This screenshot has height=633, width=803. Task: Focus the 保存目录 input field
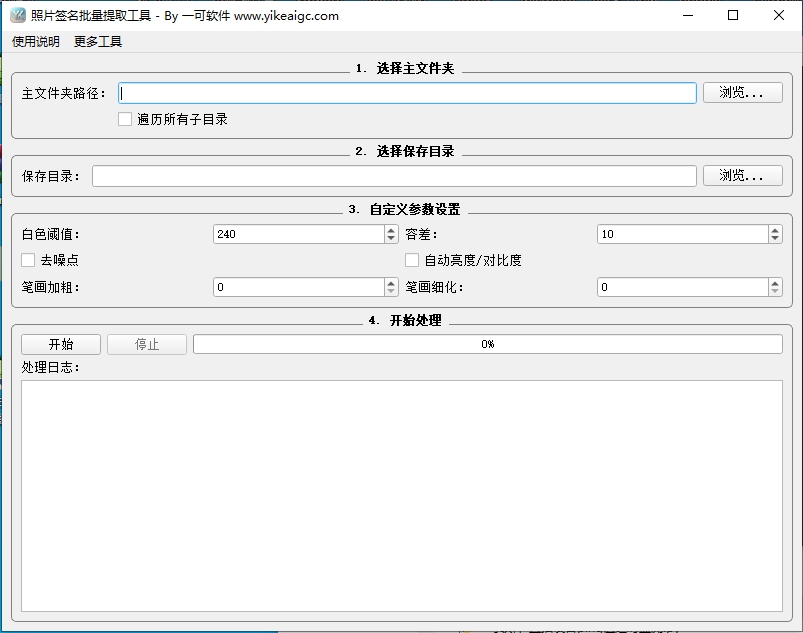click(x=394, y=176)
